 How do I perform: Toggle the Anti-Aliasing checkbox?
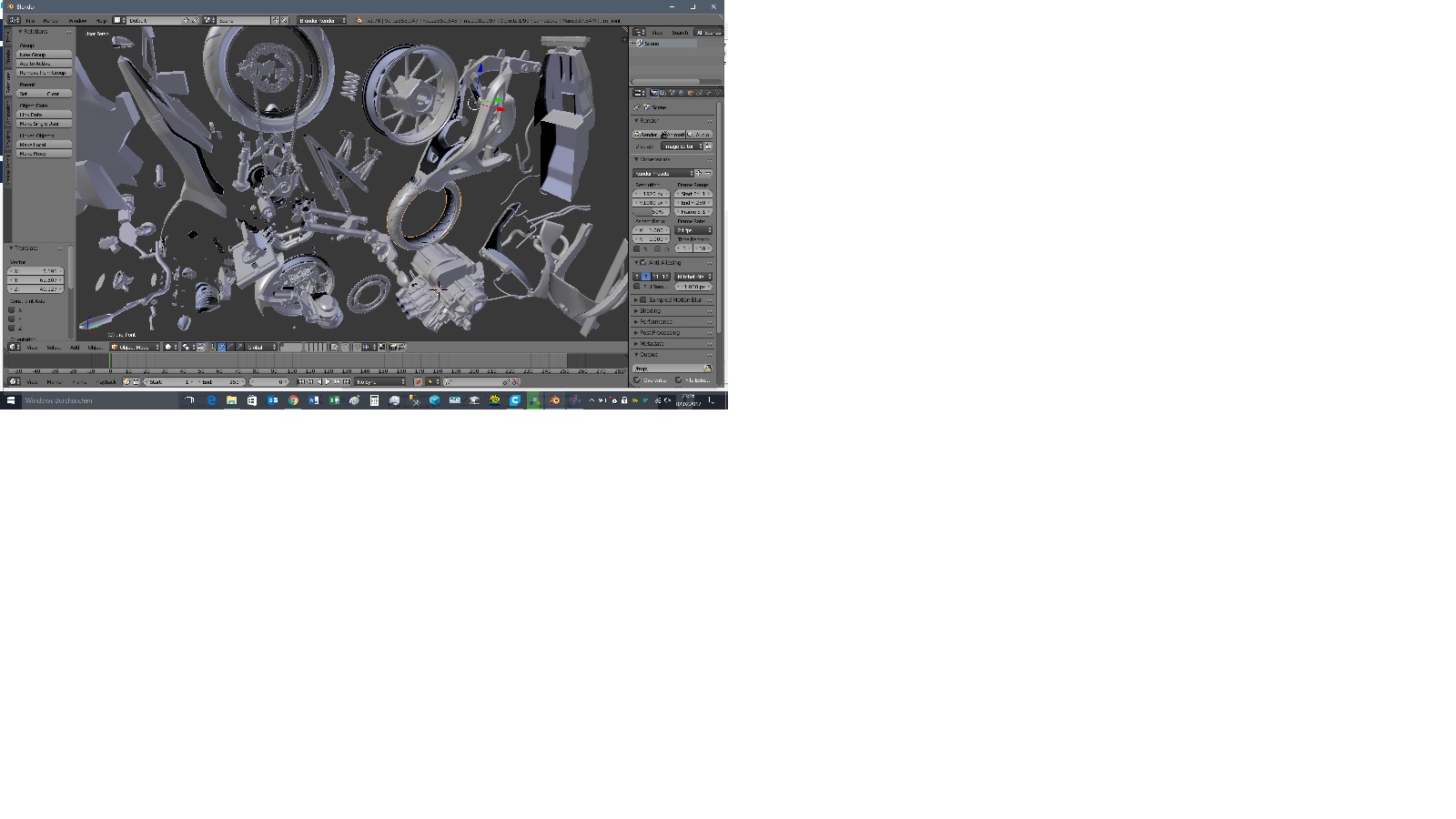[x=643, y=263]
